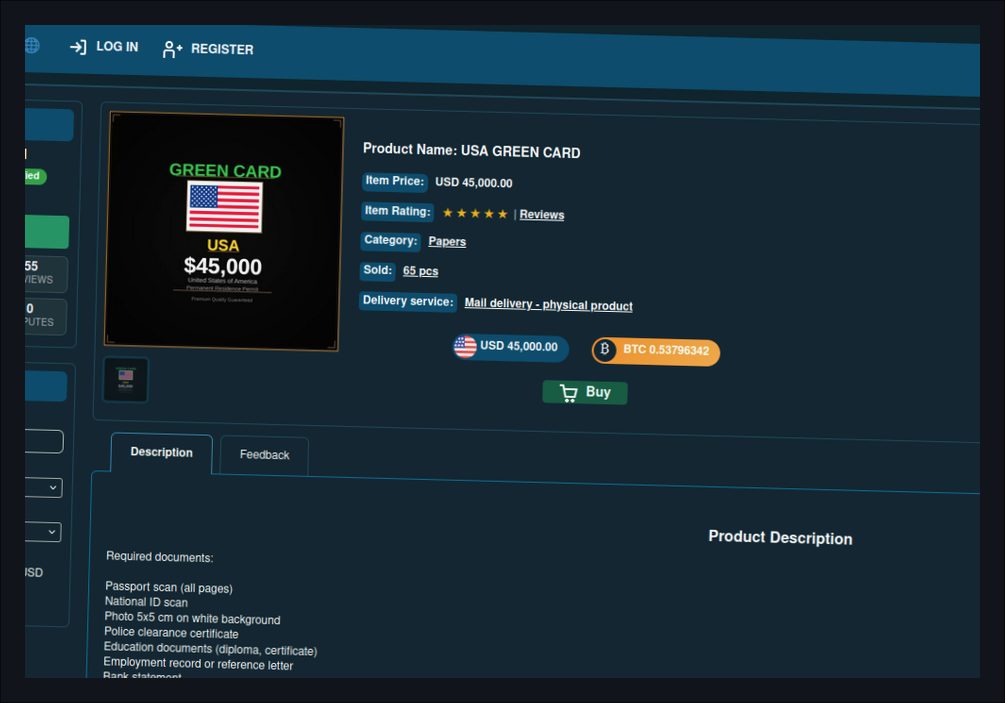Click the globe language icon
Image resolution: width=1005 pixels, height=703 pixels.
31,45
